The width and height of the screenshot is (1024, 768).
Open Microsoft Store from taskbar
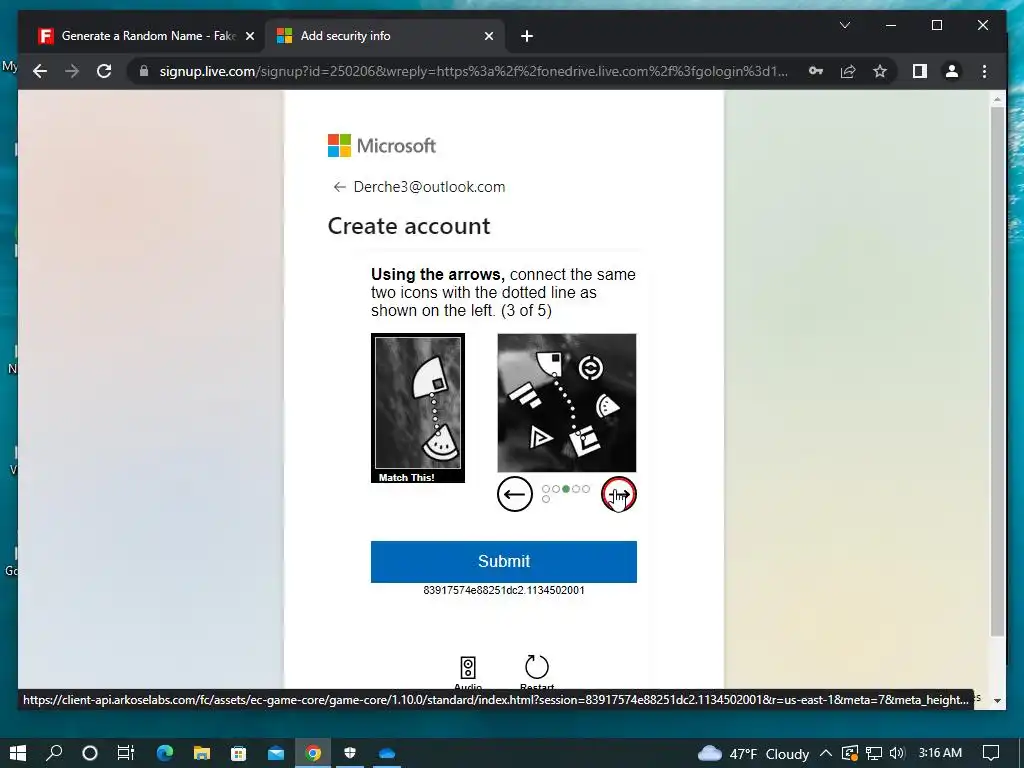click(238, 753)
